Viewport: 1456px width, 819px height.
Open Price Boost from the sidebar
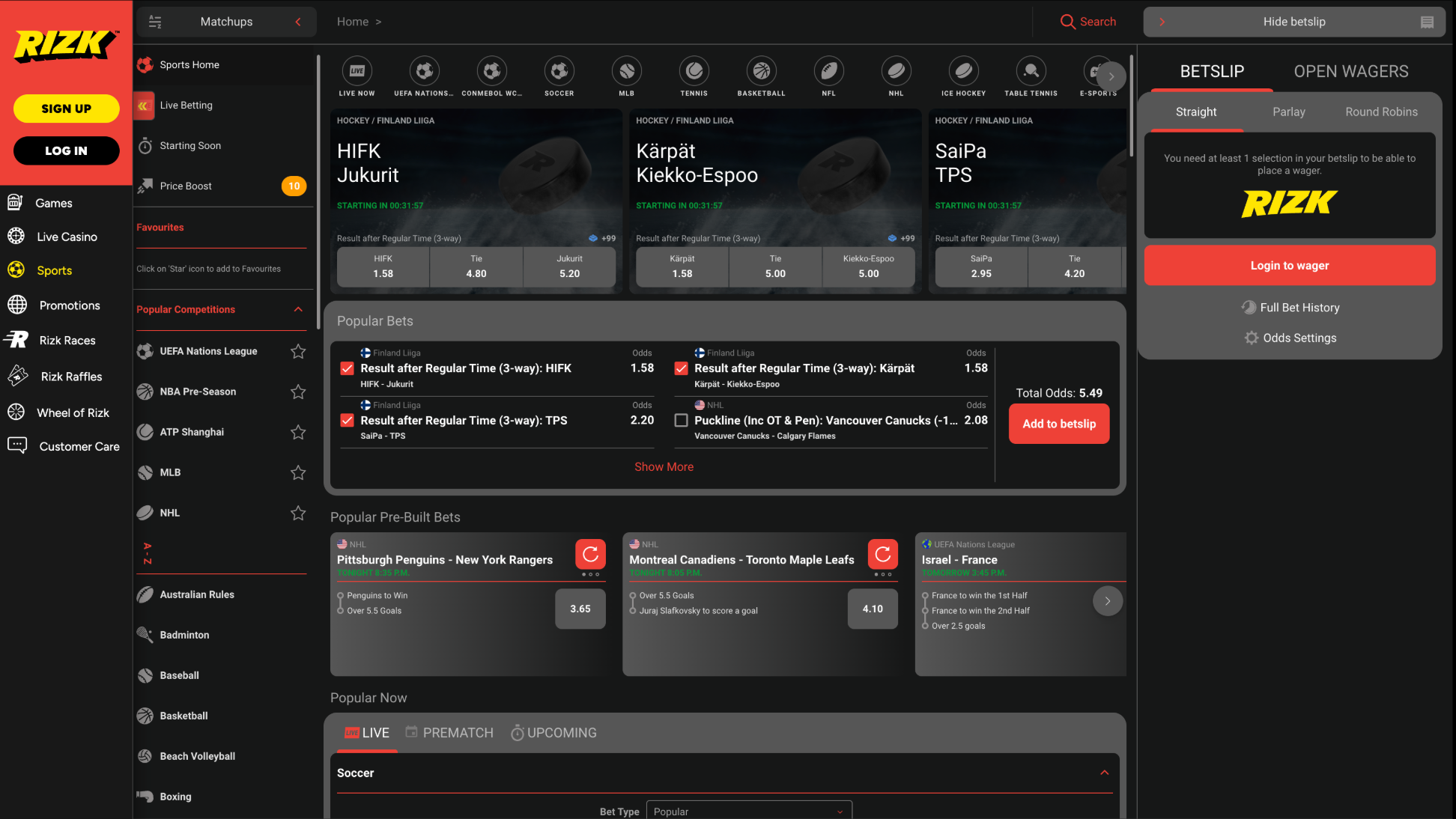(186, 186)
